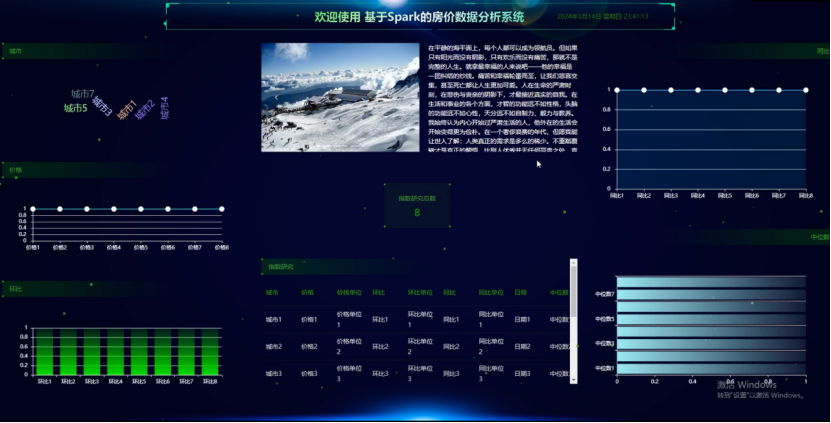
Task: Select 城市1 in the word cloud
Action: coord(127,110)
